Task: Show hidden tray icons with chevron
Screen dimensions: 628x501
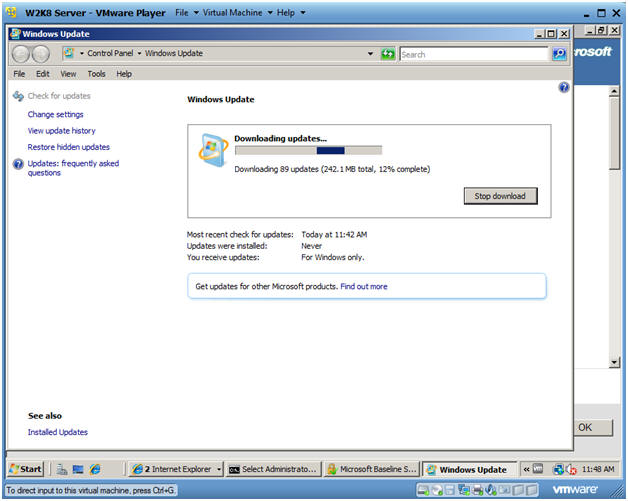Action: click(x=526, y=469)
